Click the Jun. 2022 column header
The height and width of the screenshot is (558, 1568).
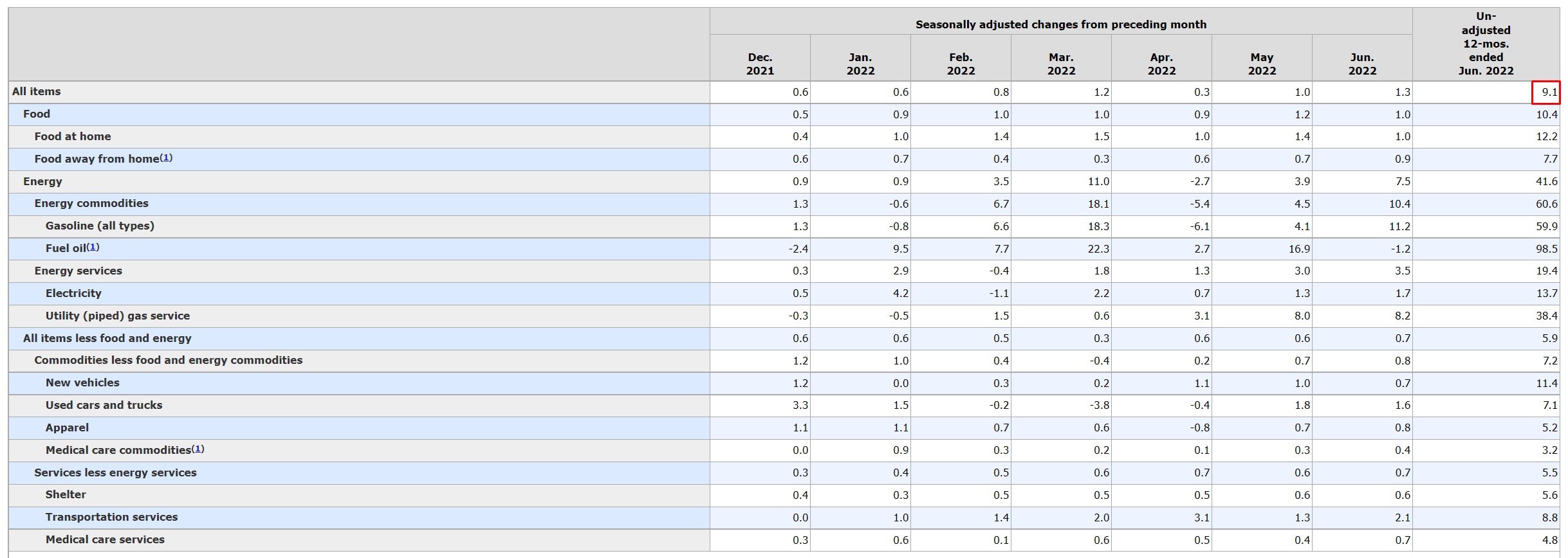(1362, 64)
